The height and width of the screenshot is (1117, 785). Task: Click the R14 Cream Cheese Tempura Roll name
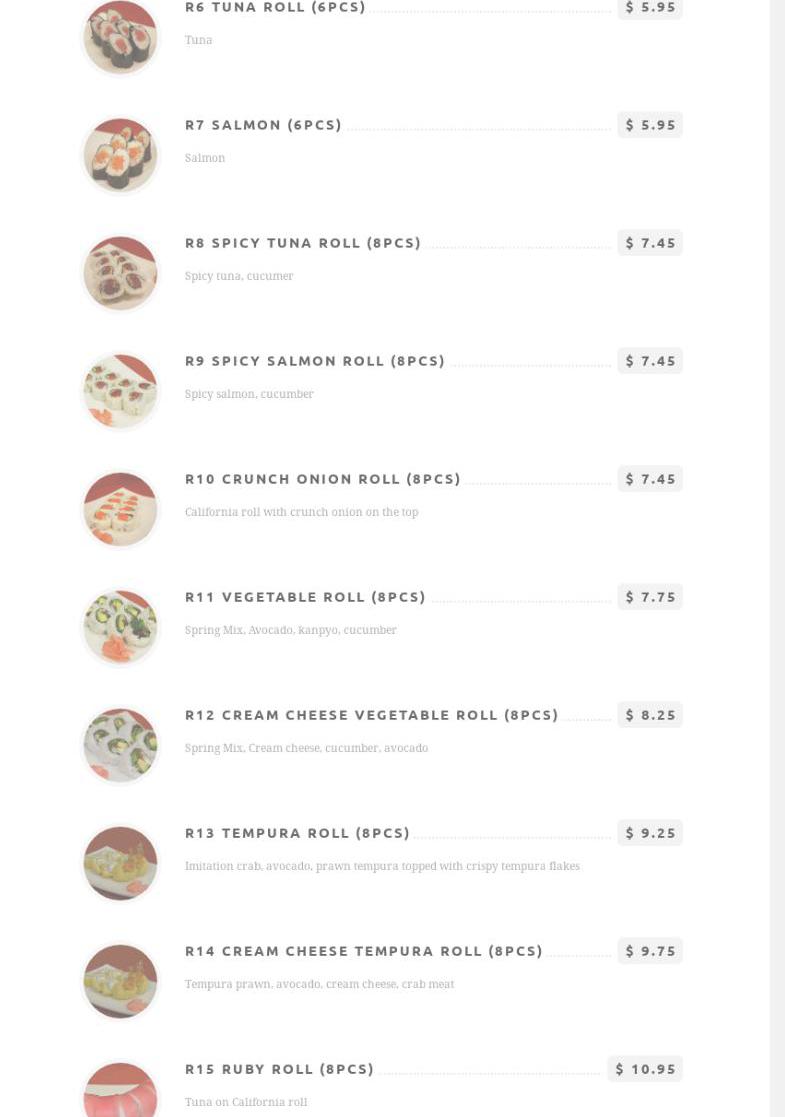point(363,951)
